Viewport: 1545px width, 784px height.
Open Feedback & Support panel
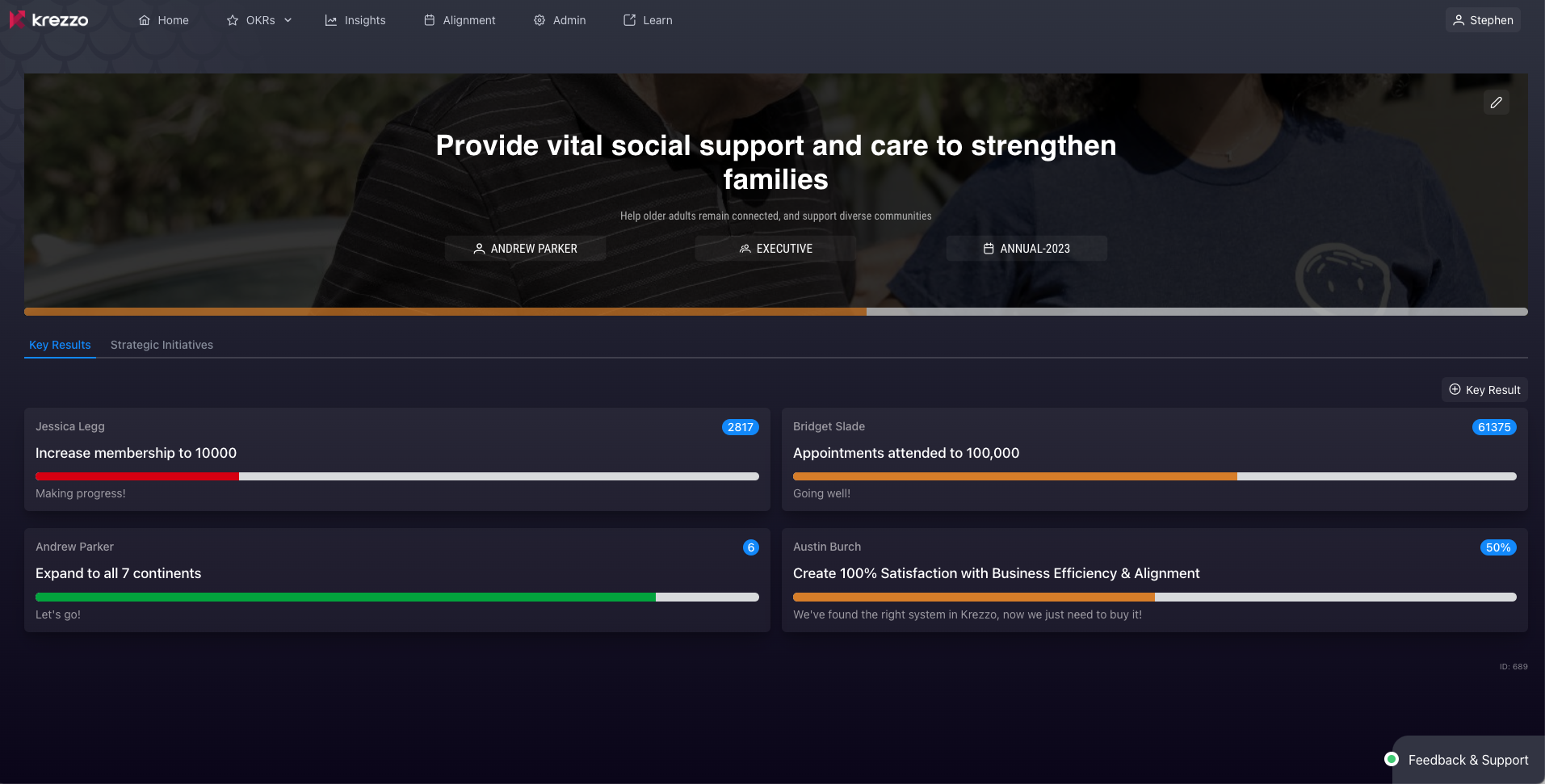[1467, 760]
